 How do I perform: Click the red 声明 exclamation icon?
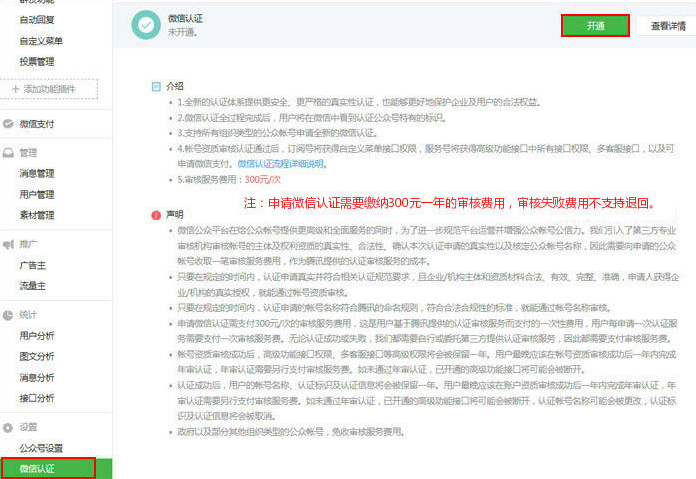pyautogui.click(x=156, y=215)
